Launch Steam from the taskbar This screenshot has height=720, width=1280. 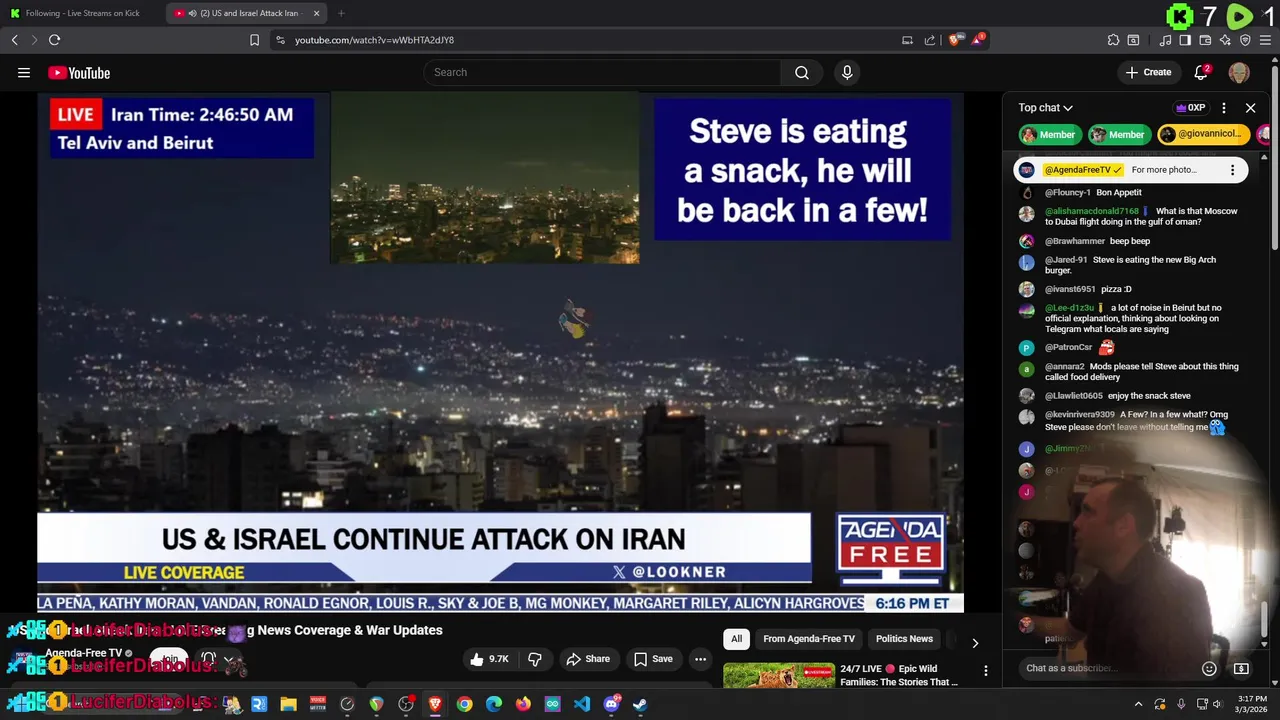point(640,704)
